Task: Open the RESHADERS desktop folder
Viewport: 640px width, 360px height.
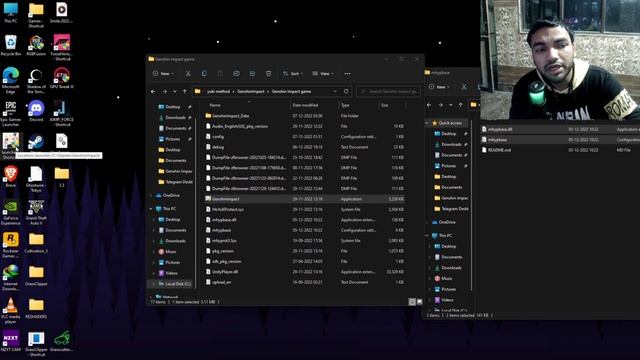Action: tap(36, 309)
